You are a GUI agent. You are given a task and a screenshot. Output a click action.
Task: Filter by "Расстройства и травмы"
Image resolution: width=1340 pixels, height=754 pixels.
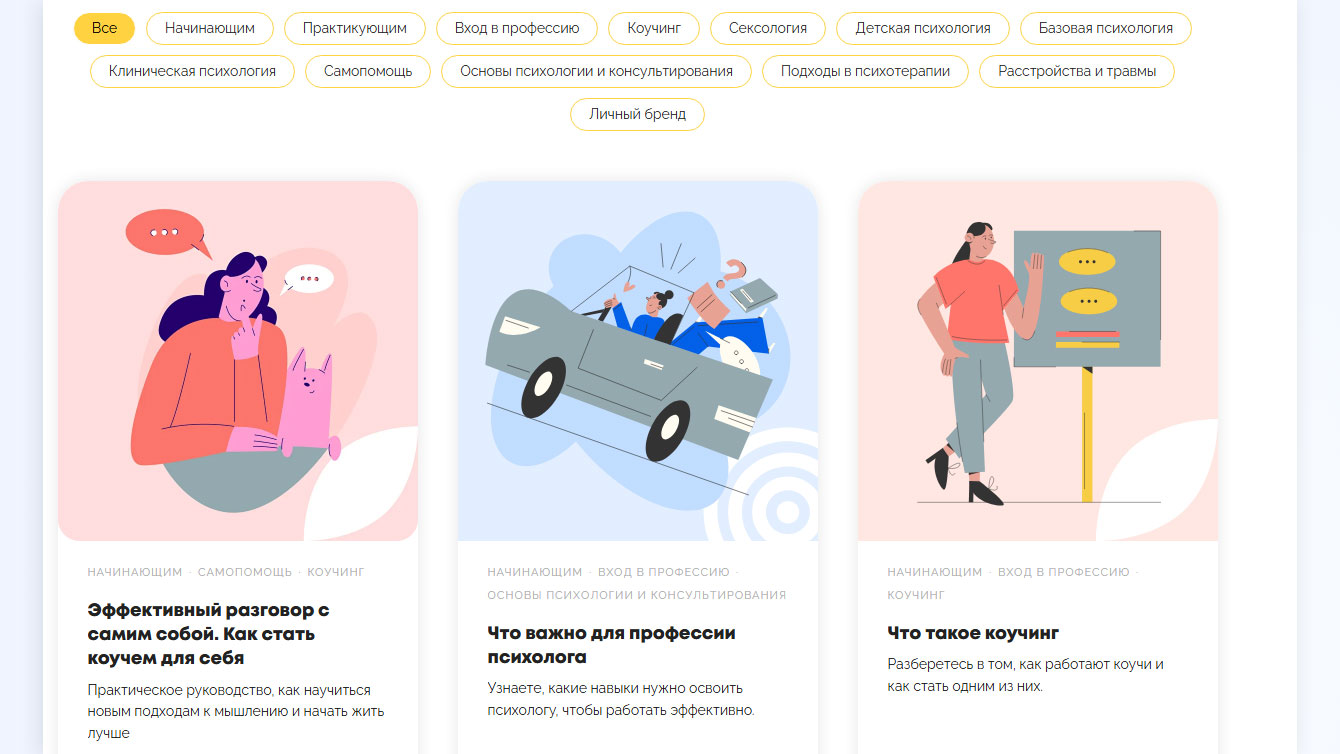pos(1077,71)
